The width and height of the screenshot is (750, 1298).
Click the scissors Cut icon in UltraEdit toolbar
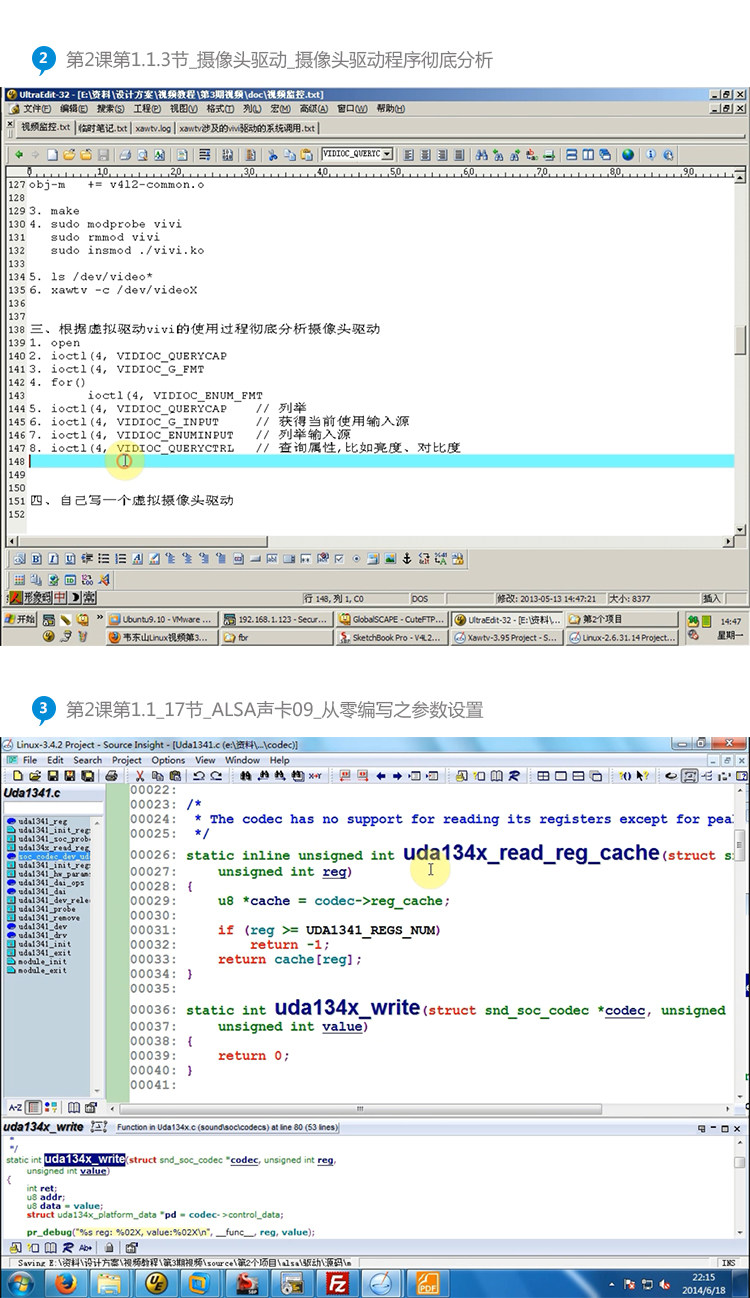point(272,155)
